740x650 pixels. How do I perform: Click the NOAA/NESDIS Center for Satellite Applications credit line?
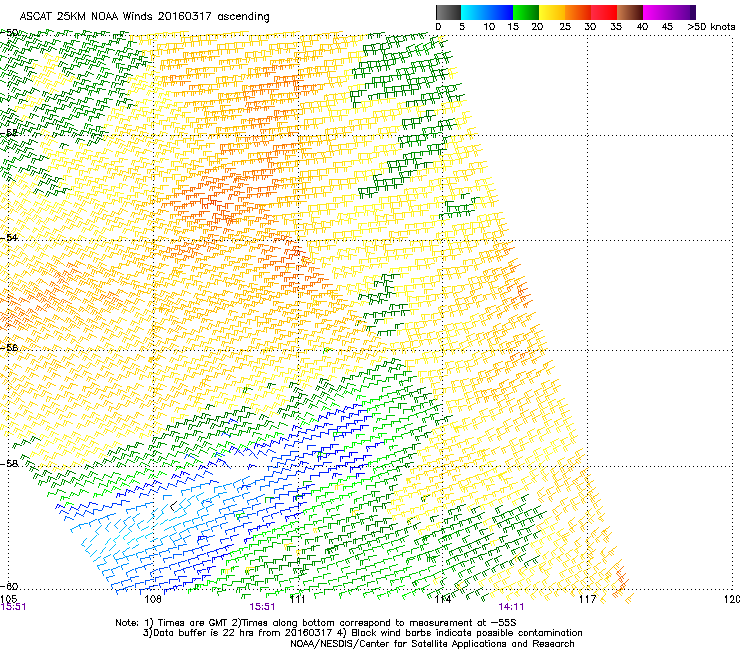click(x=432, y=644)
